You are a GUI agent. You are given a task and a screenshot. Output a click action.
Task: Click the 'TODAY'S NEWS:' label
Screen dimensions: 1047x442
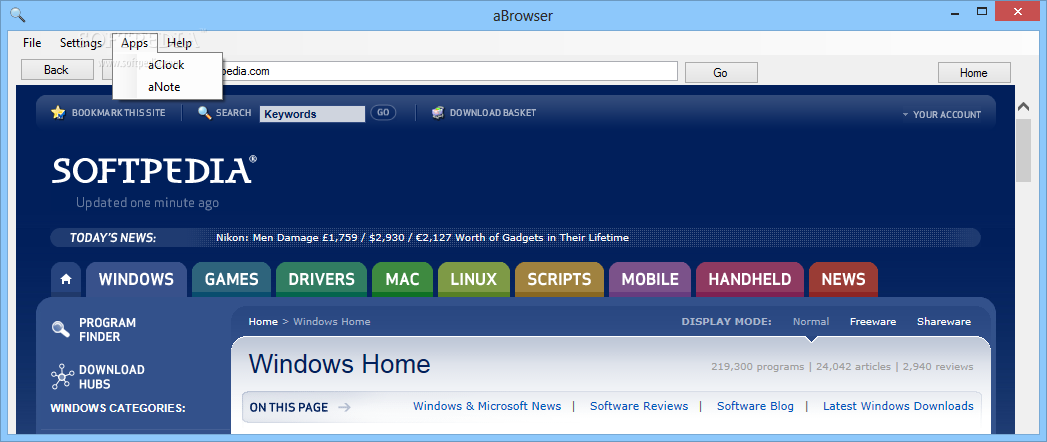(x=113, y=238)
